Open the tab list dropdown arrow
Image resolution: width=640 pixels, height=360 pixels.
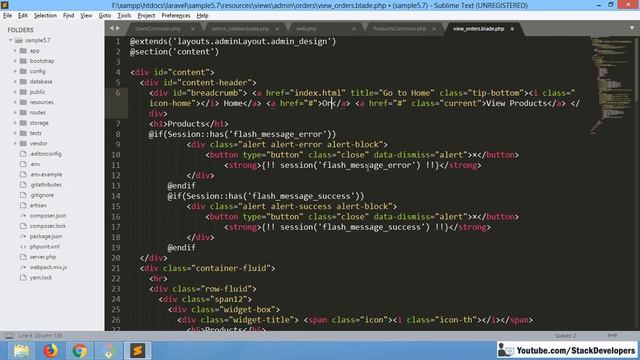(x=632, y=28)
